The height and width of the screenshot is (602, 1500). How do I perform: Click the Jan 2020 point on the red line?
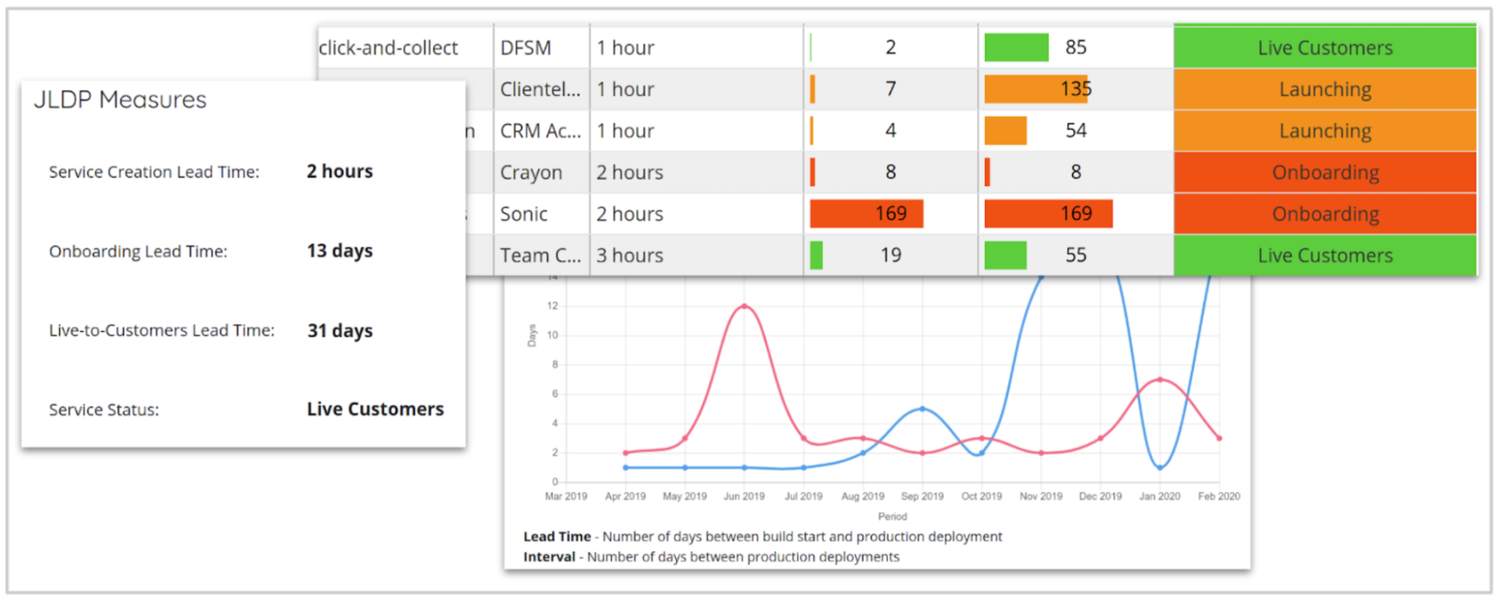click(x=1160, y=381)
